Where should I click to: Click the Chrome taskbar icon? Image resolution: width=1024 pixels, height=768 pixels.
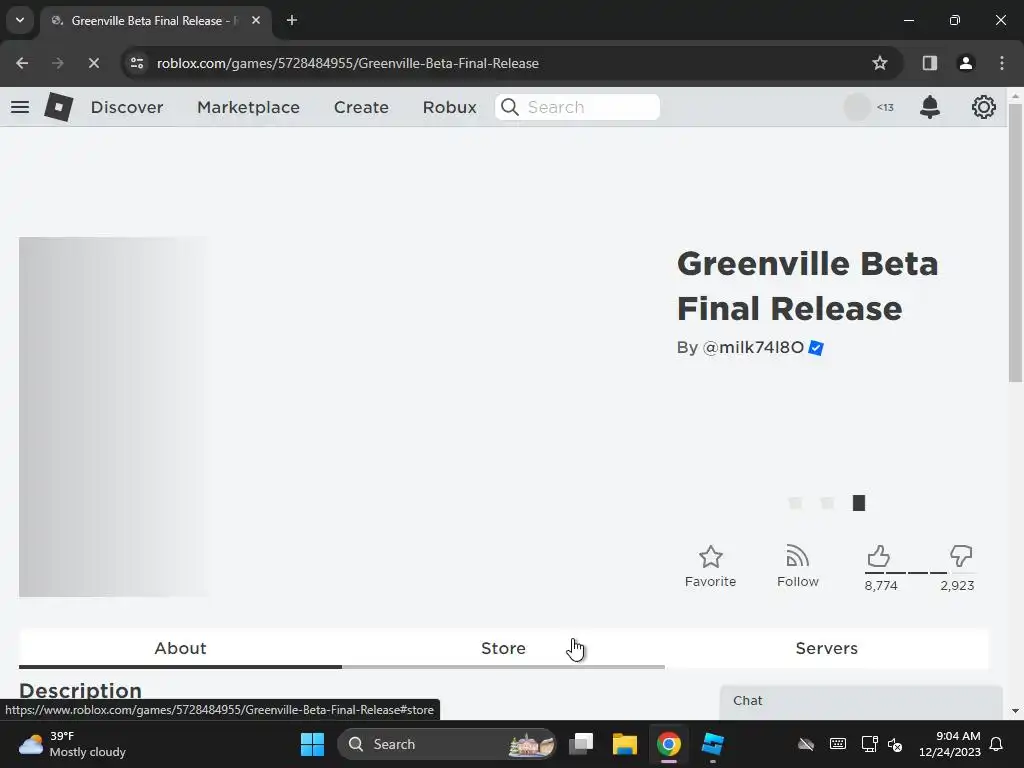[x=668, y=744]
